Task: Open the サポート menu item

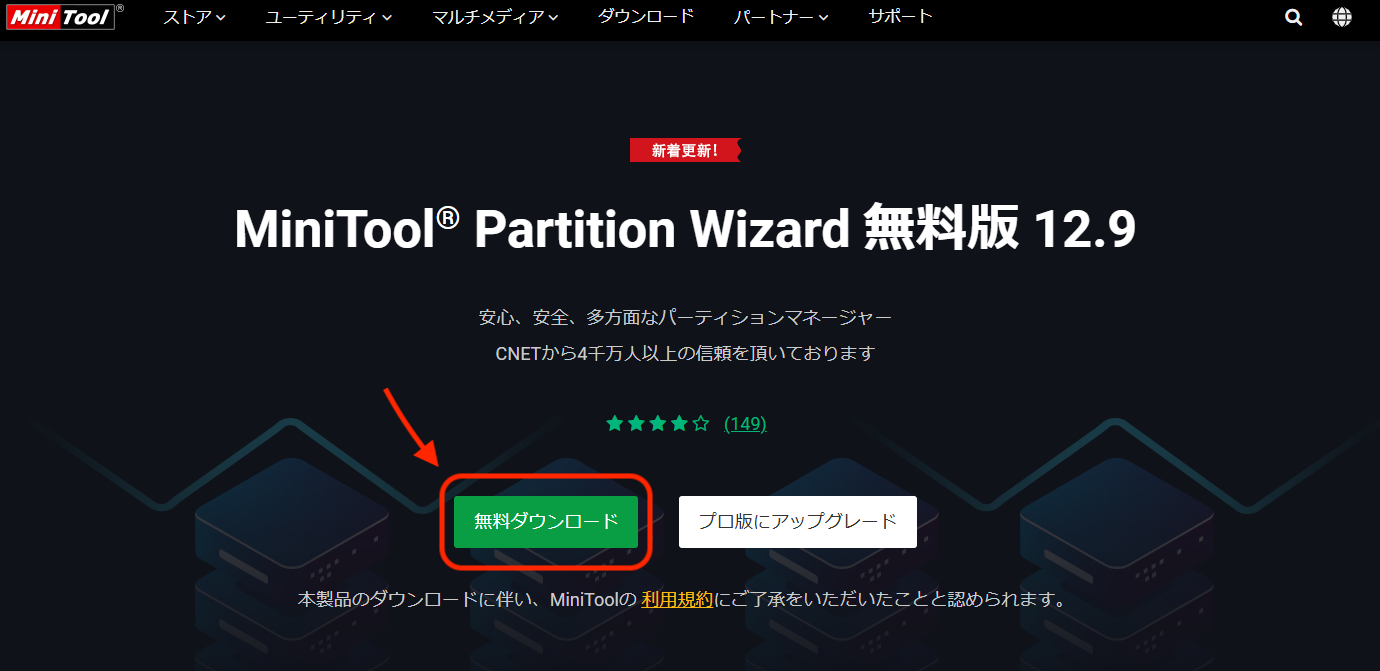Action: (899, 16)
